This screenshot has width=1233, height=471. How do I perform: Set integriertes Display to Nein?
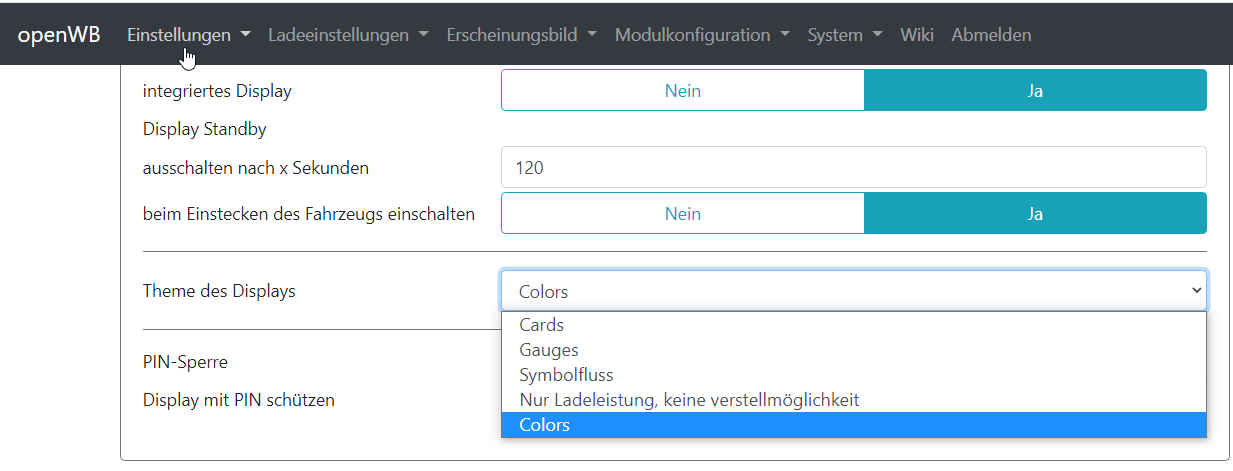(x=682, y=90)
